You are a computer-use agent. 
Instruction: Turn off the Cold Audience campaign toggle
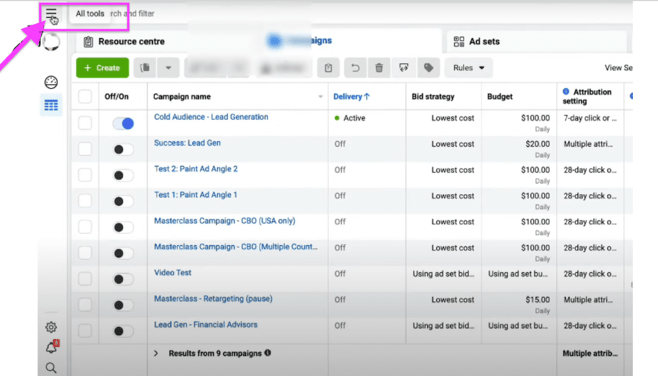(x=123, y=123)
